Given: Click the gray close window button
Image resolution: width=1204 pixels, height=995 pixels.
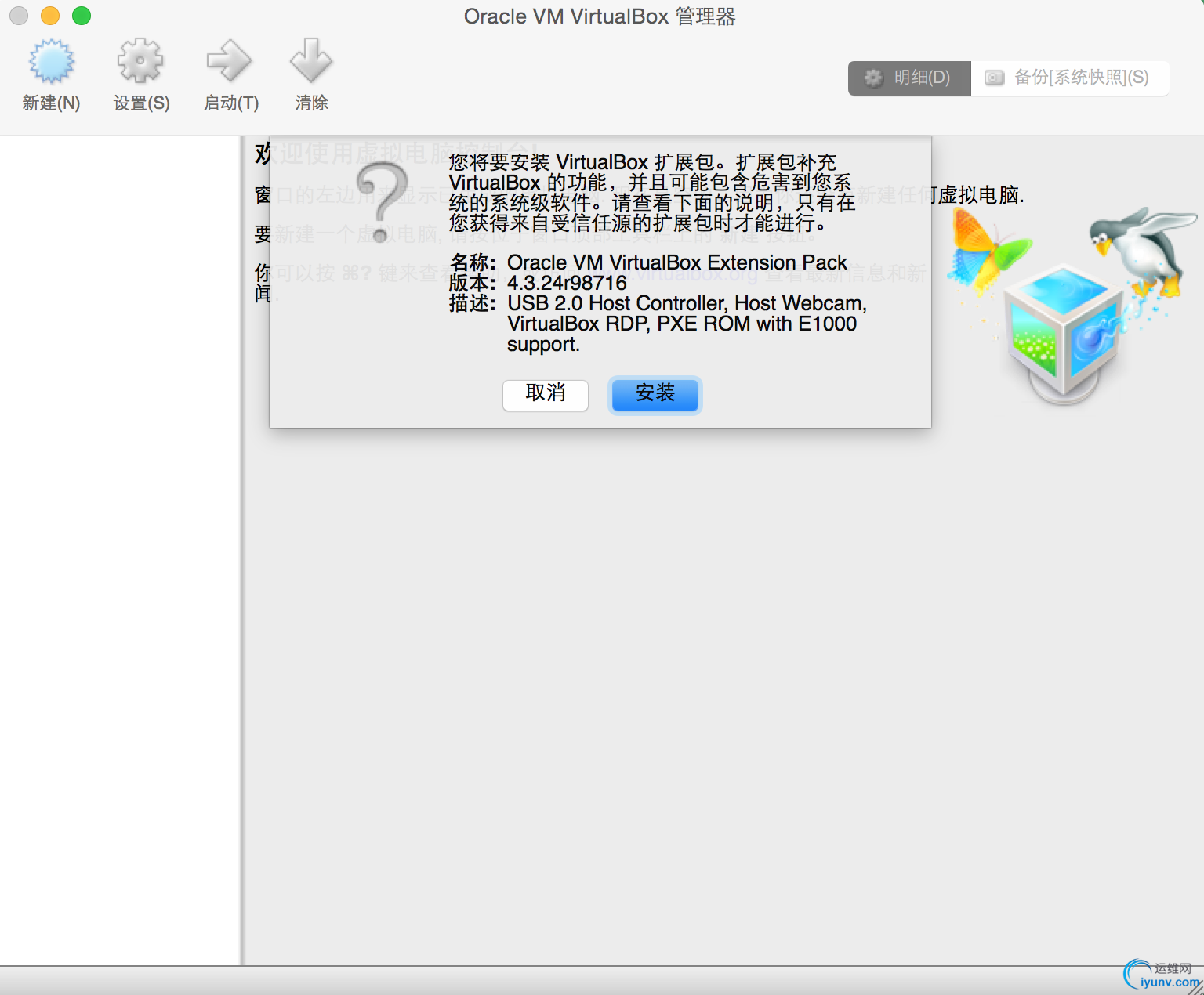Looking at the screenshot, I should (x=19, y=16).
